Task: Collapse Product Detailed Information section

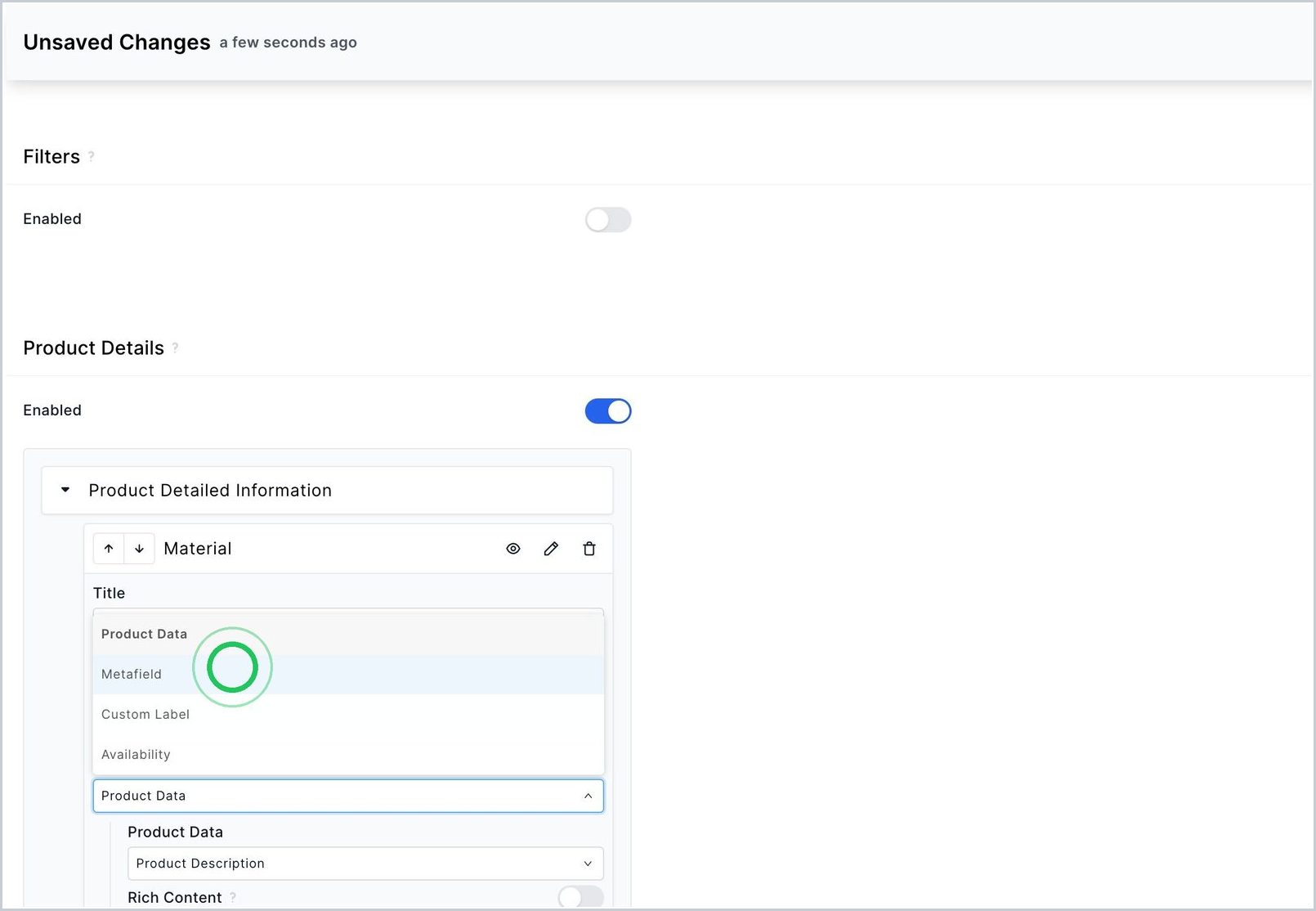Action: tap(65, 490)
